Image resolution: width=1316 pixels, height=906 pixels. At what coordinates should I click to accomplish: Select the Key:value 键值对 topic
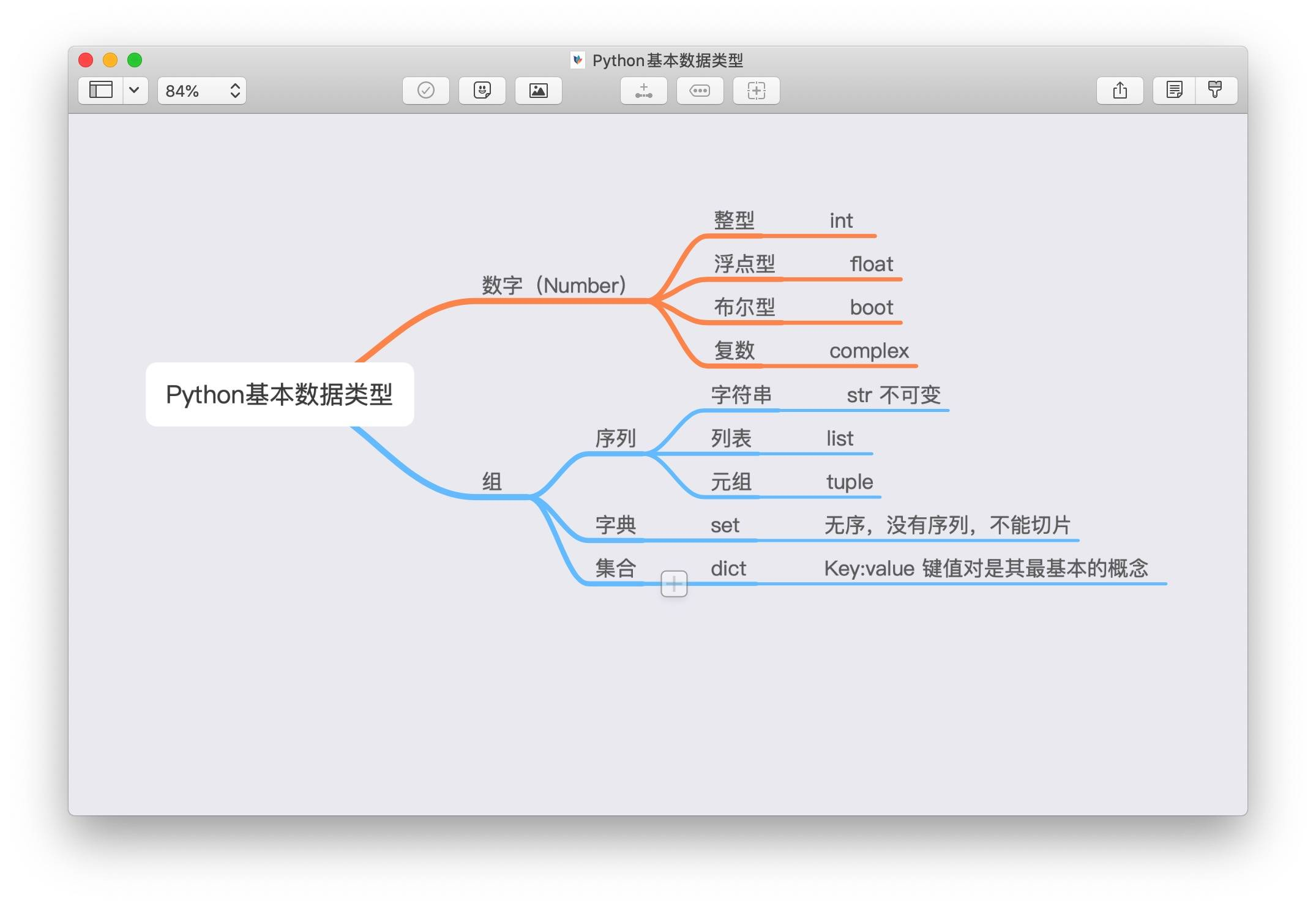(986, 569)
